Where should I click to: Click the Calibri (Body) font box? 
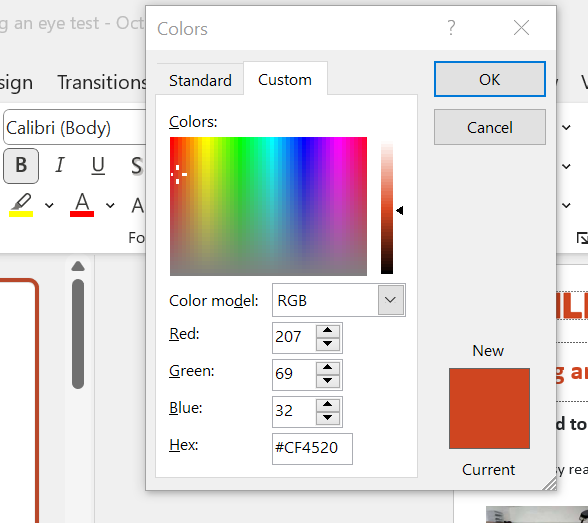[x=75, y=127]
